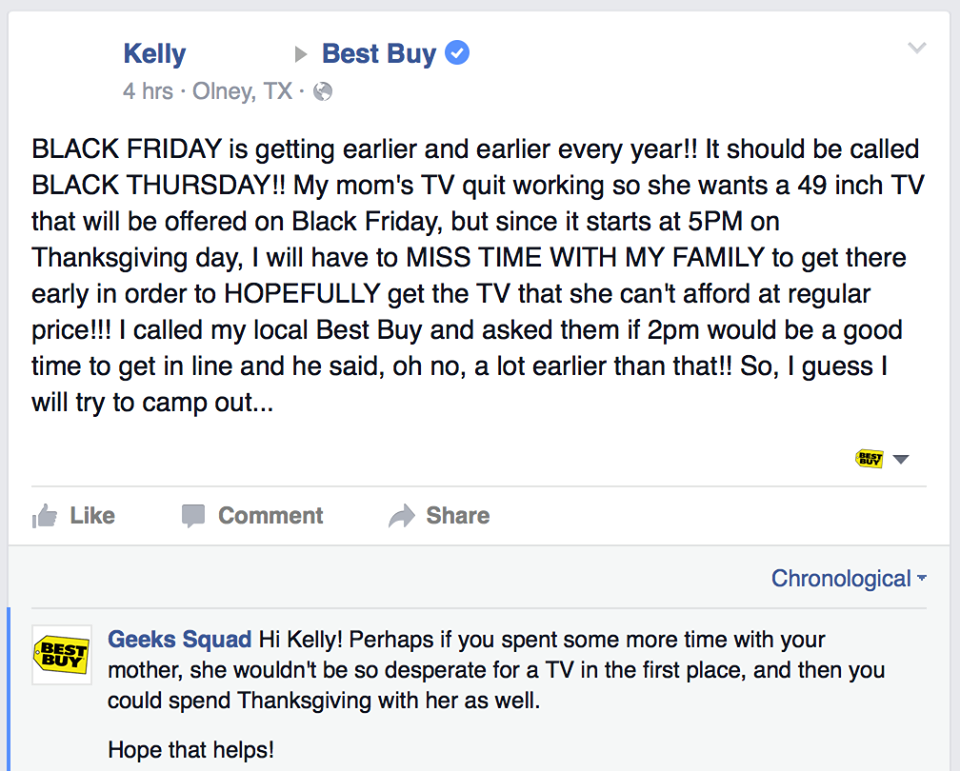
Task: Open the Olney, TX location link
Action: coord(242,91)
